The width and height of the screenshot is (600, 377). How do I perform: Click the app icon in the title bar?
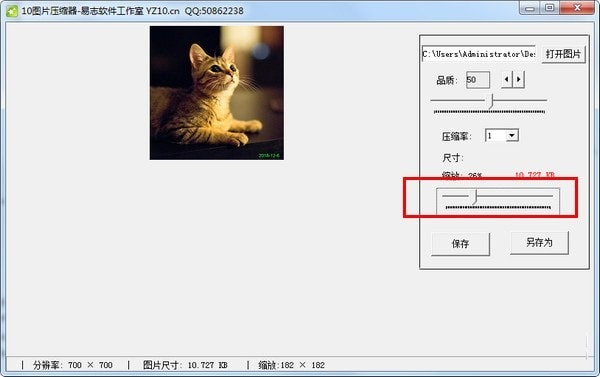tap(11, 11)
